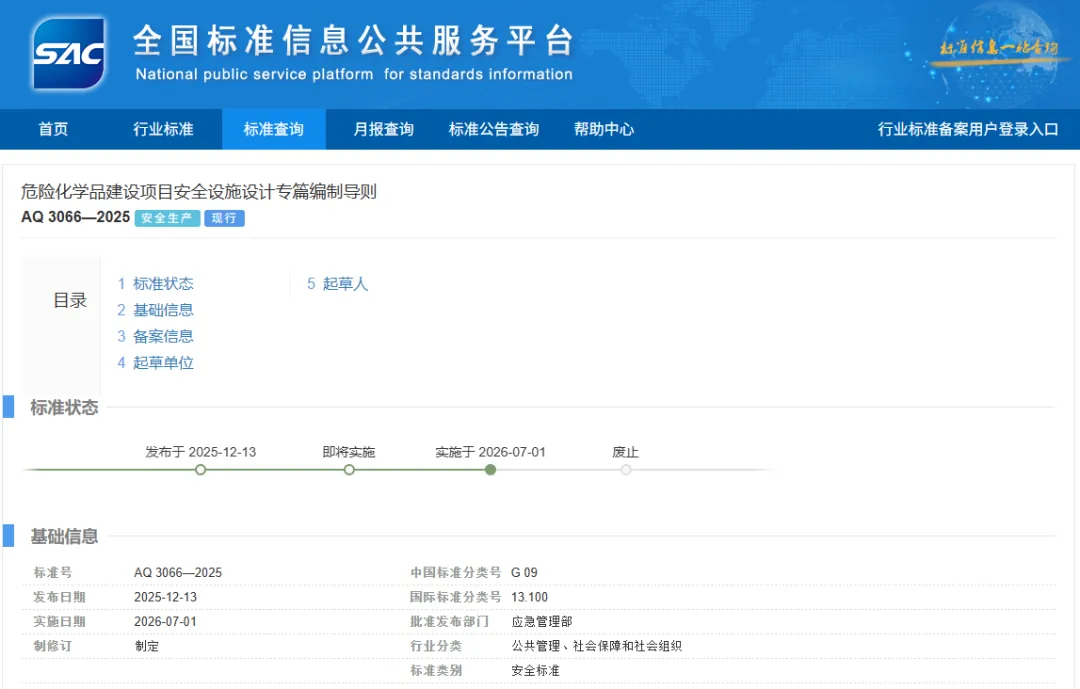
Task: Click the 发布日期 value 2025-12-13
Action: [165, 597]
